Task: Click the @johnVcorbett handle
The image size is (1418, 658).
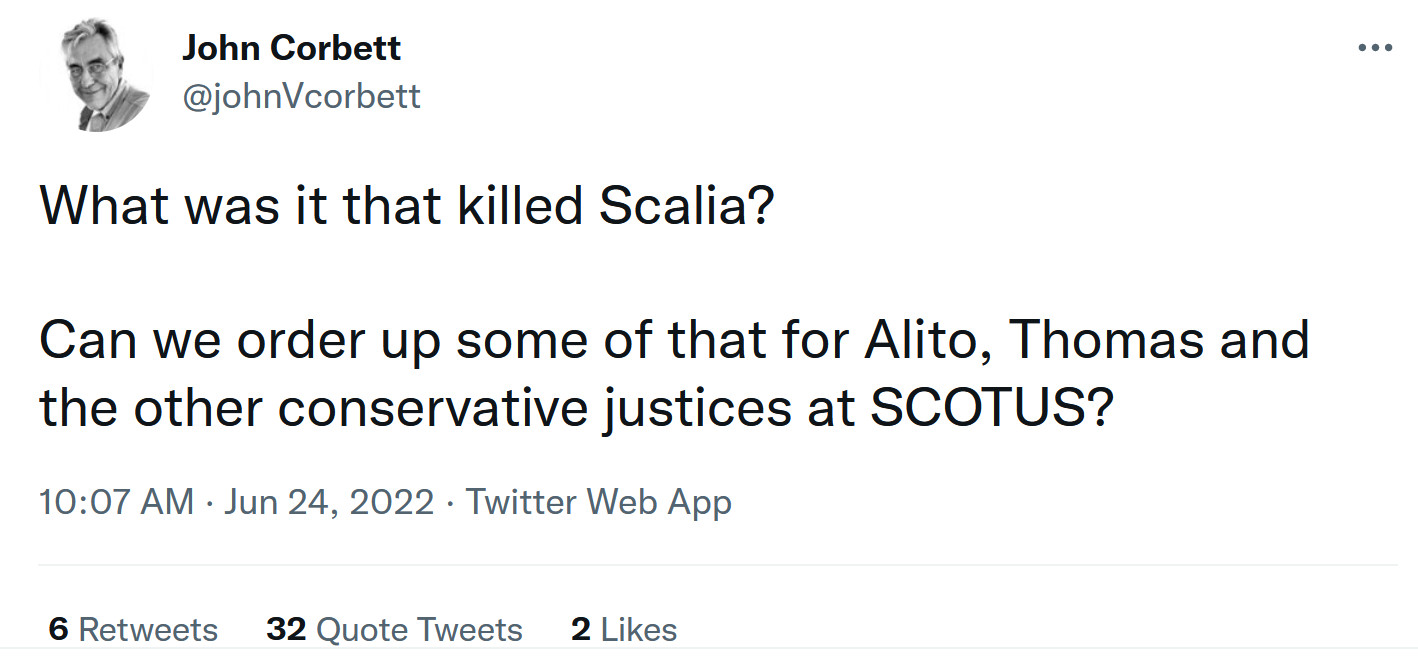Action: click(301, 96)
